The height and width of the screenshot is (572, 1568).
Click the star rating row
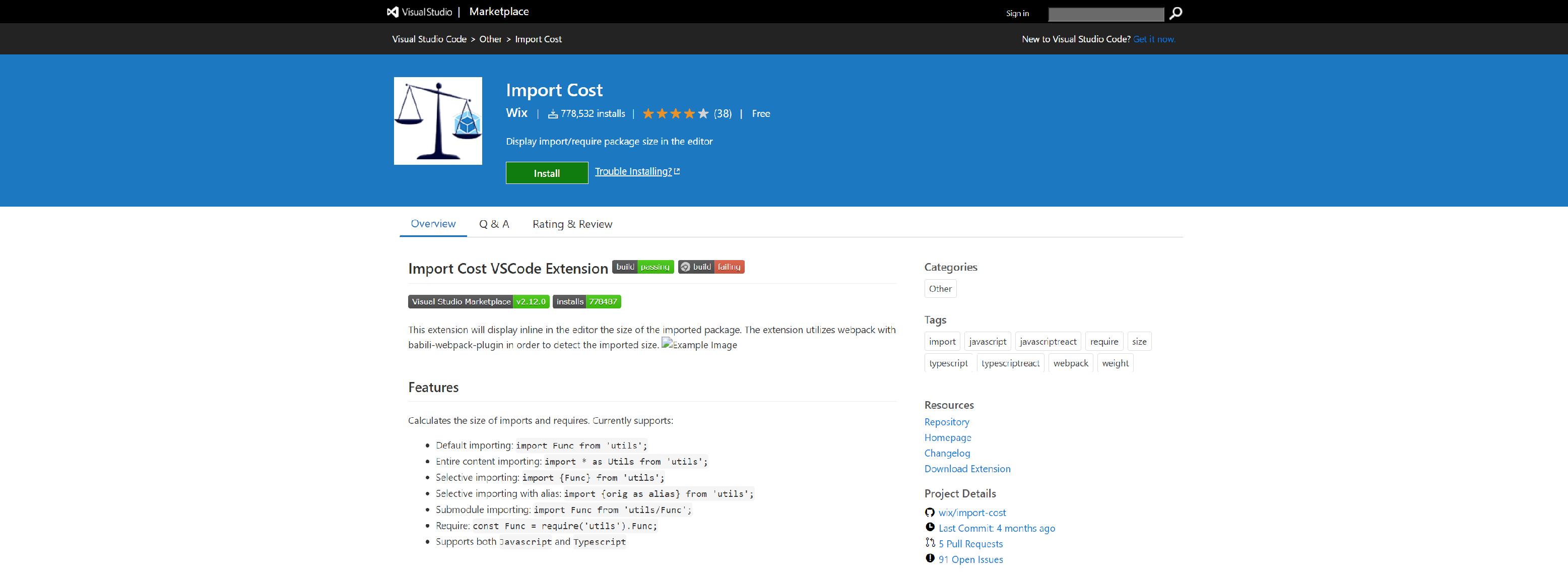(676, 113)
